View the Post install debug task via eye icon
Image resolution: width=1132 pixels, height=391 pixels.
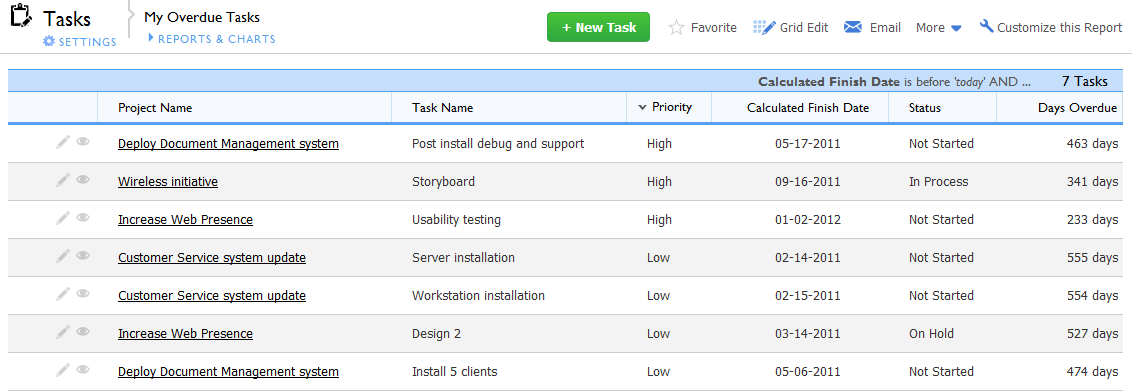click(x=83, y=141)
